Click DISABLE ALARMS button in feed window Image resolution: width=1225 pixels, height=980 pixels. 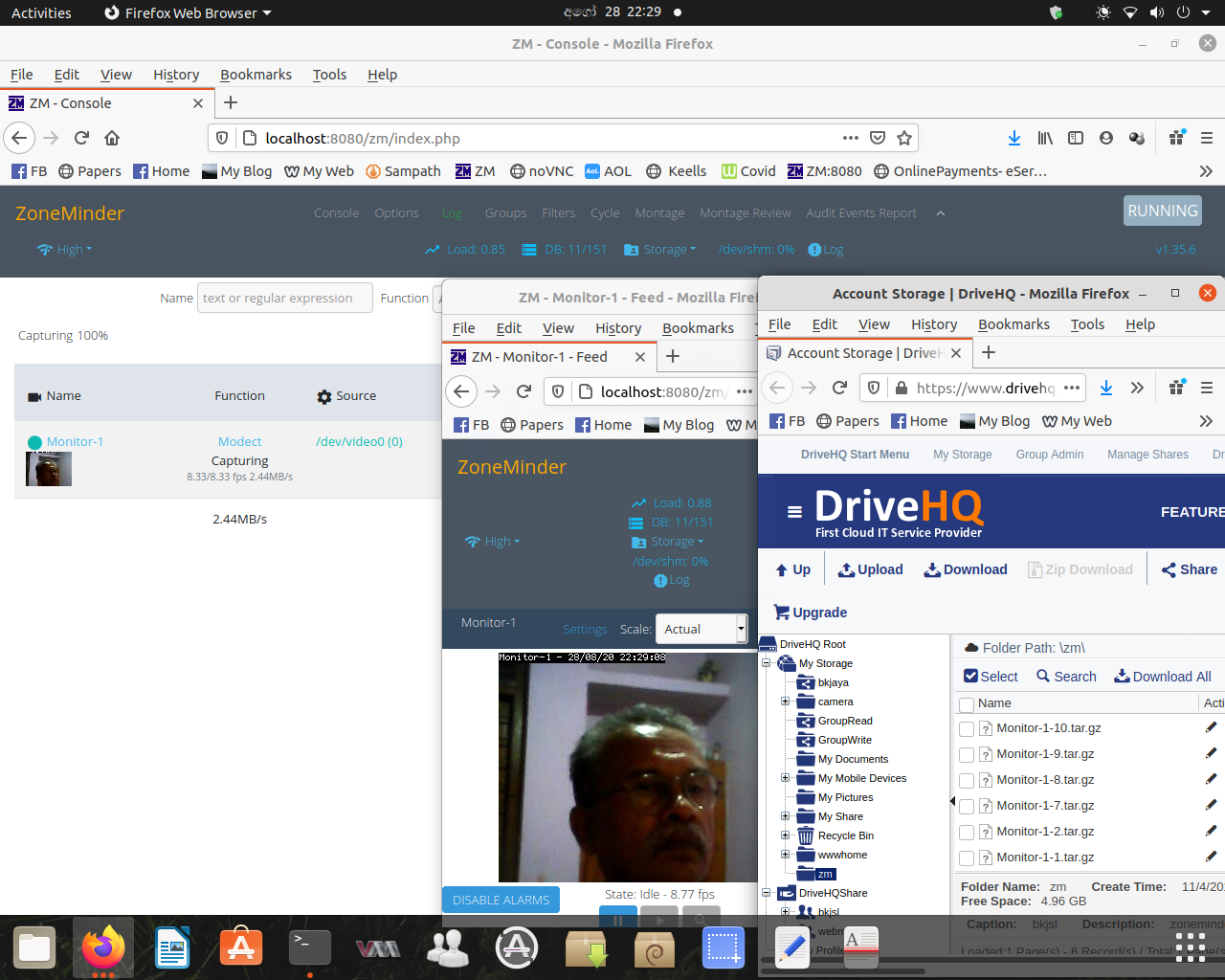(x=501, y=900)
